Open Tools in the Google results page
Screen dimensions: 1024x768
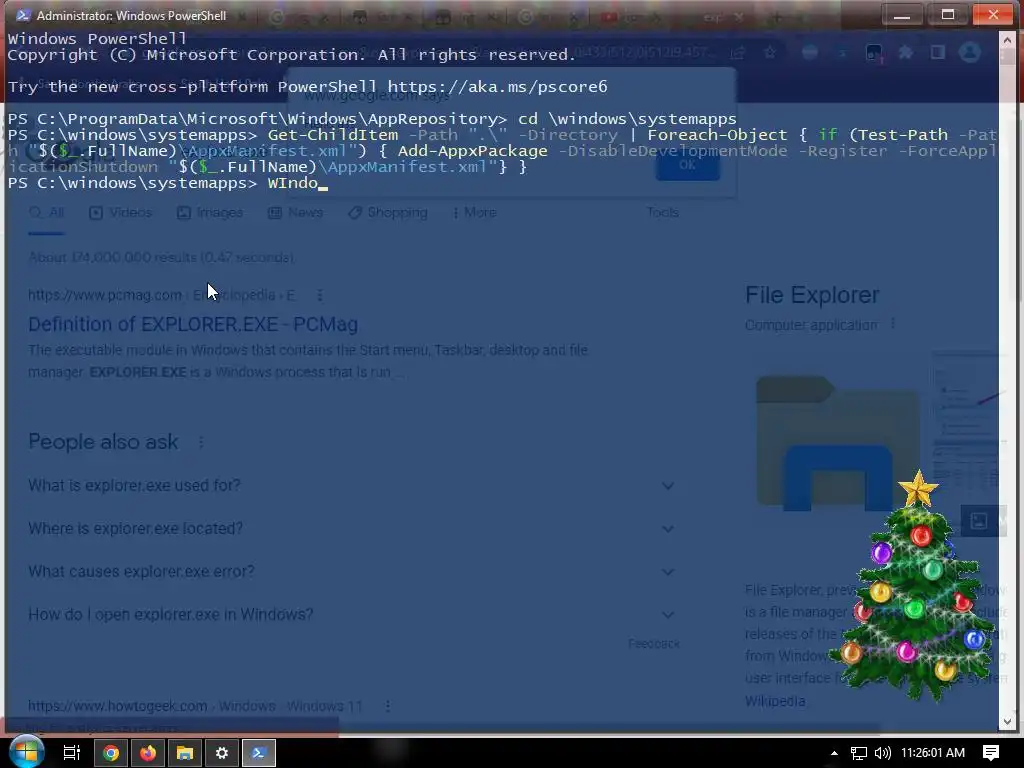coord(662,212)
